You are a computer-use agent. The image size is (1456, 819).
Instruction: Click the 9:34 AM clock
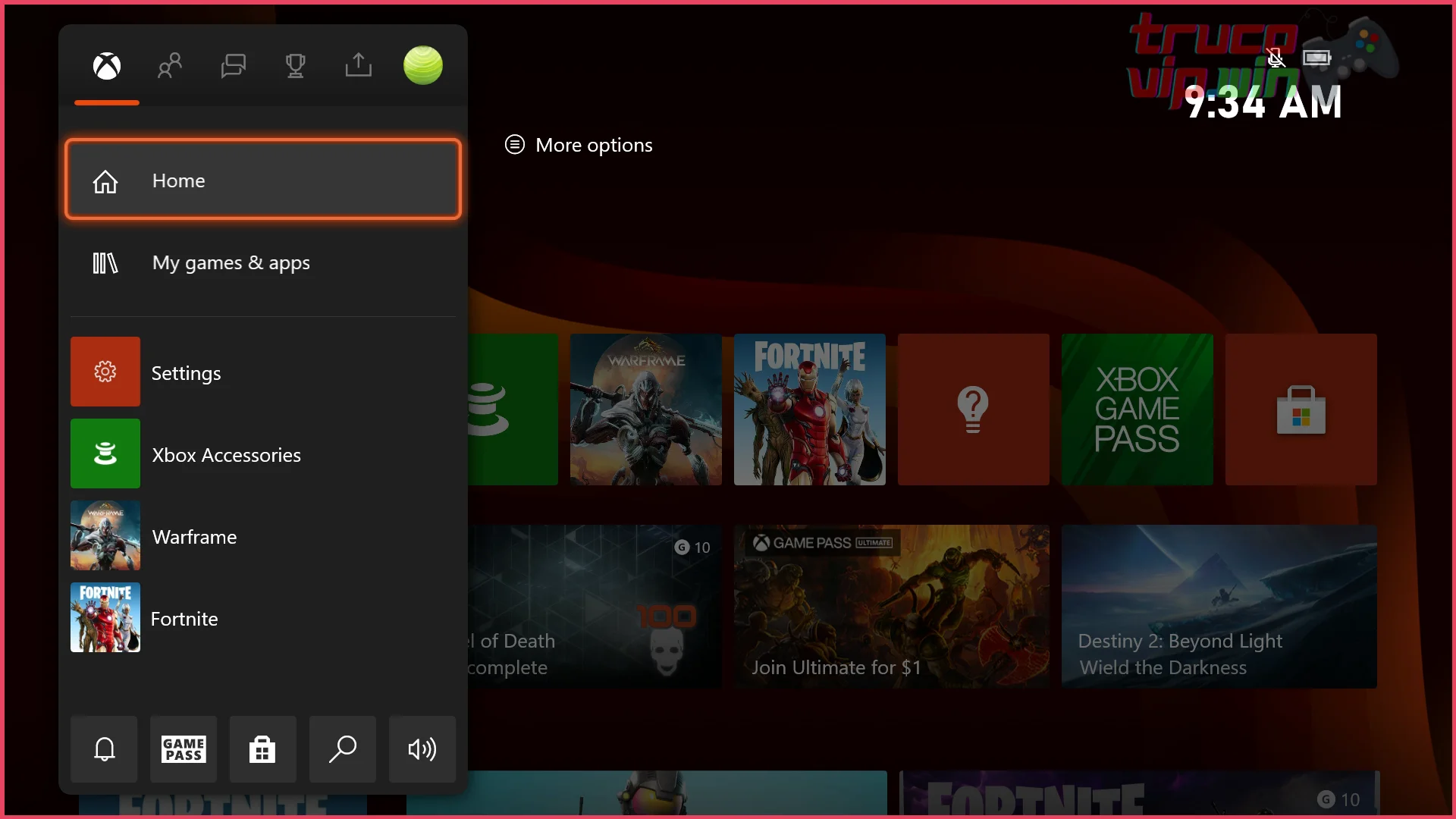tap(1263, 102)
